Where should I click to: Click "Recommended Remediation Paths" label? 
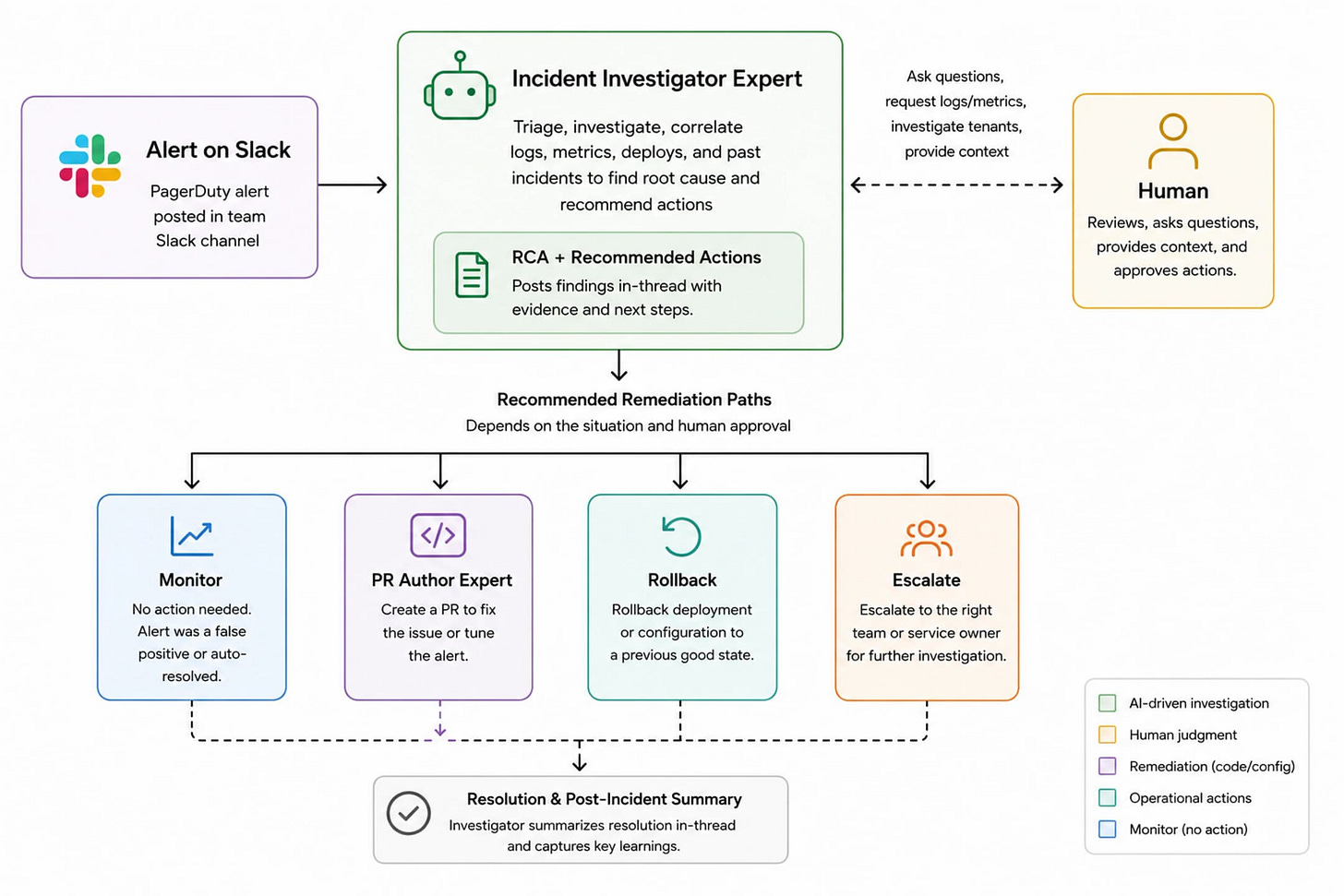coord(634,400)
